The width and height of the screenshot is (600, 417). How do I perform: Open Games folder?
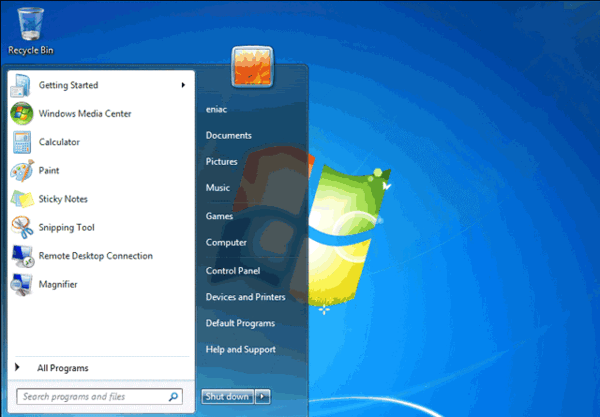[x=219, y=216]
